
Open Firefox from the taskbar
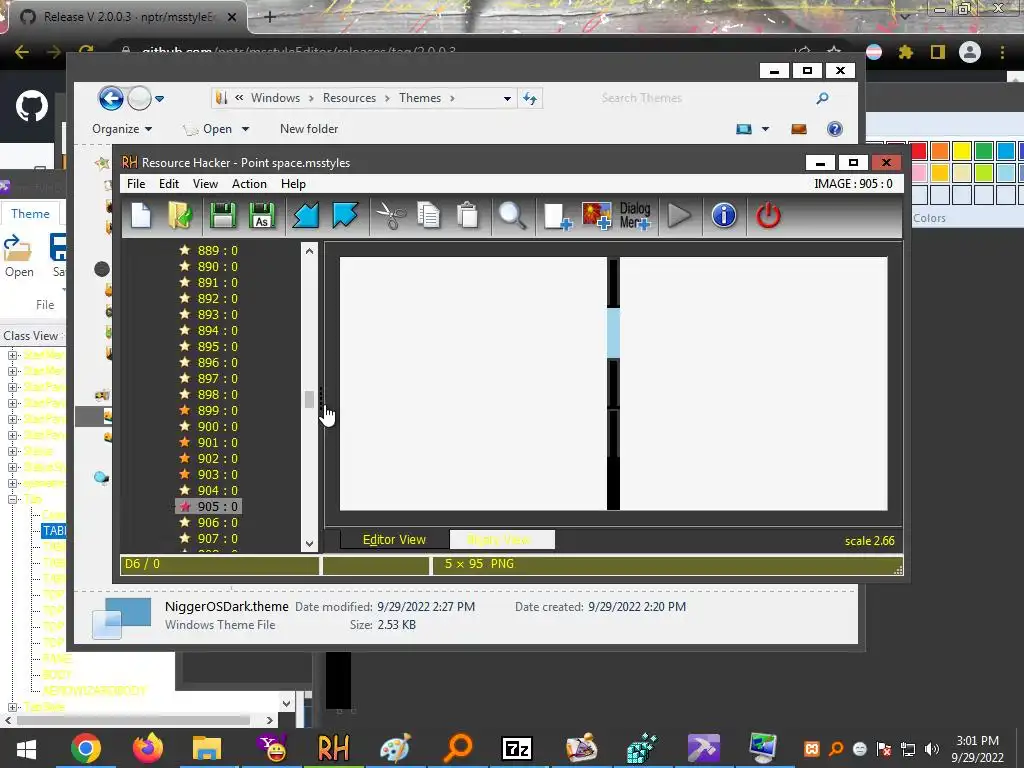point(148,748)
